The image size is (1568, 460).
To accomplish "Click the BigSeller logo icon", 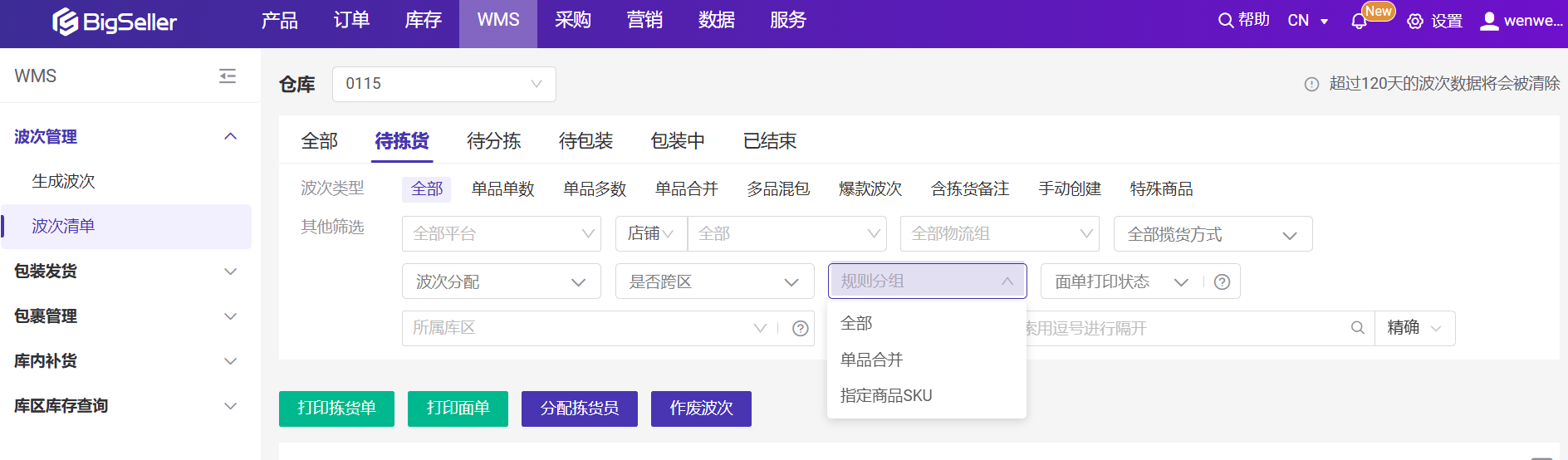I will 65,22.
